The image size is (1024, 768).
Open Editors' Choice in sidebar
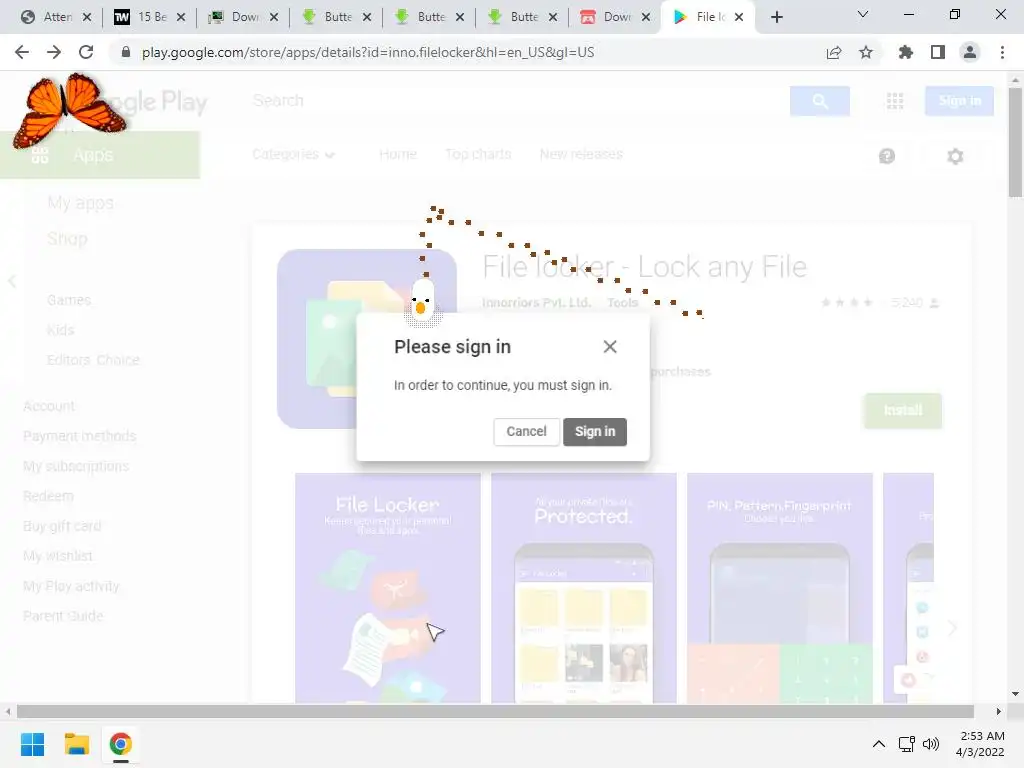[93, 360]
